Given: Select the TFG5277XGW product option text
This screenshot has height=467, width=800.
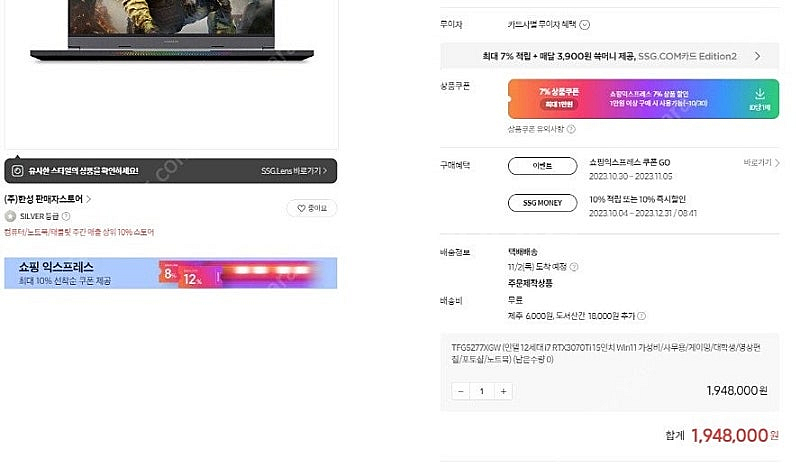Looking at the screenshot, I should [x=606, y=353].
